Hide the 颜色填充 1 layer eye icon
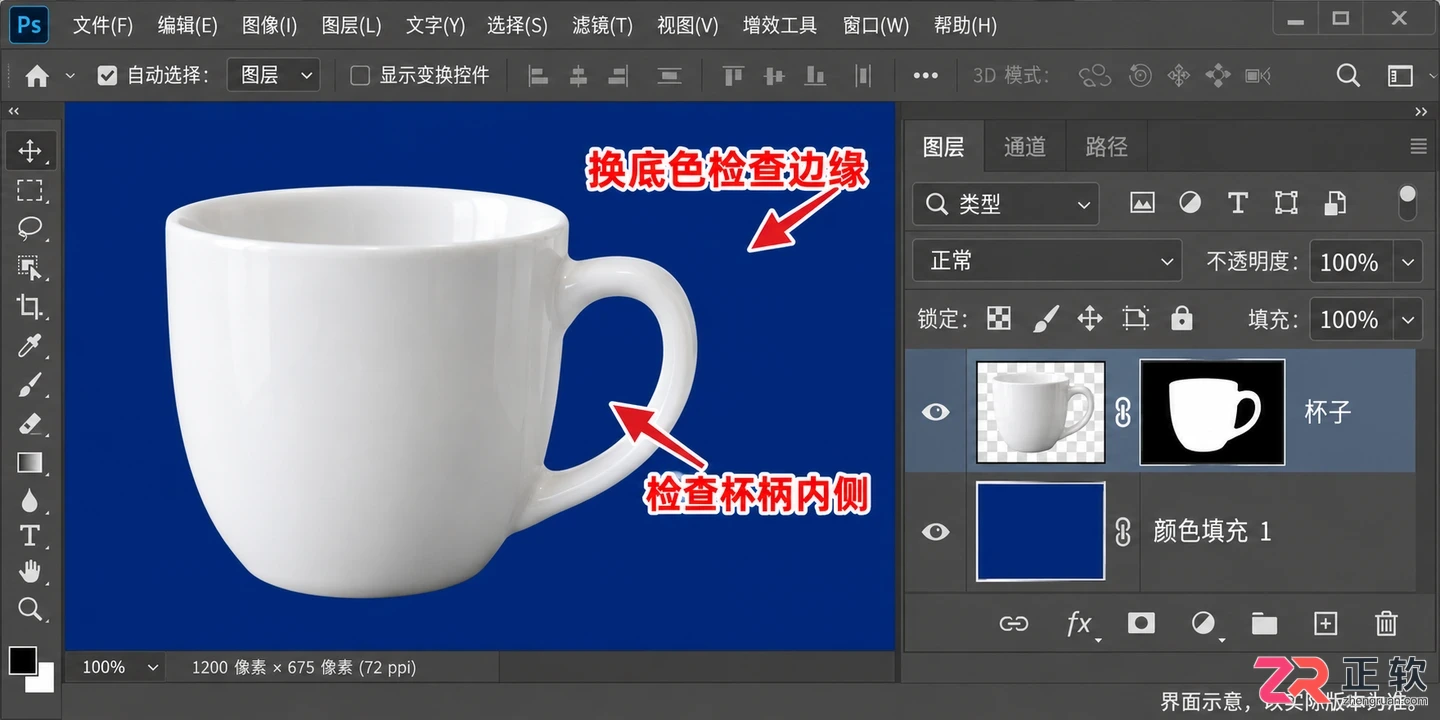This screenshot has height=720, width=1440. pos(935,531)
